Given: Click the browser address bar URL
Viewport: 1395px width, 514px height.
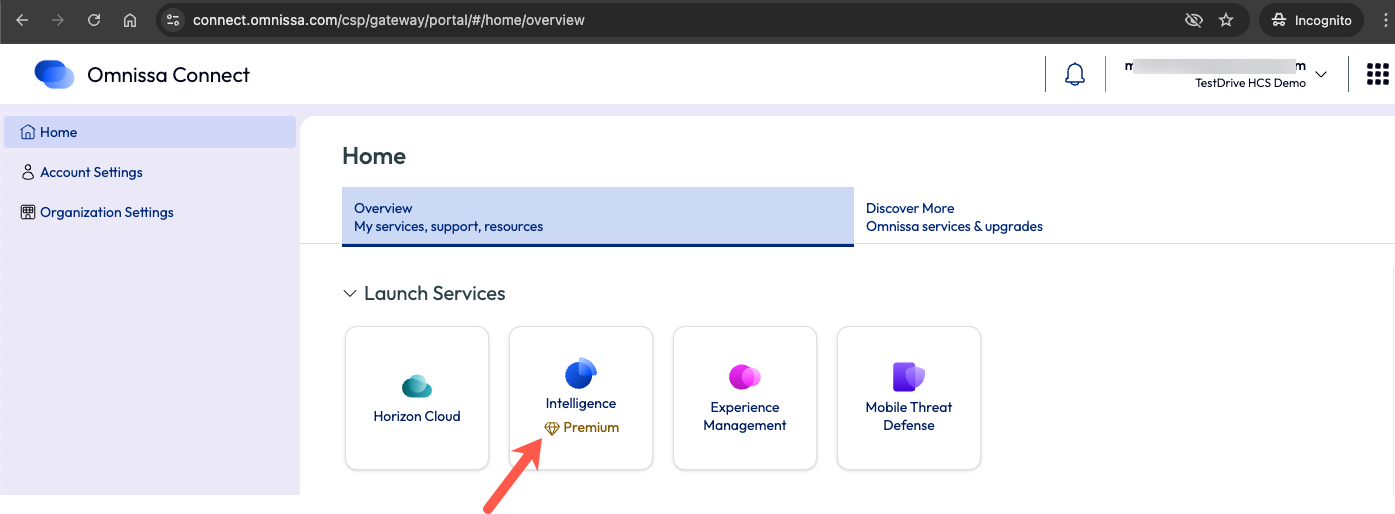Looking at the screenshot, I should 389,20.
